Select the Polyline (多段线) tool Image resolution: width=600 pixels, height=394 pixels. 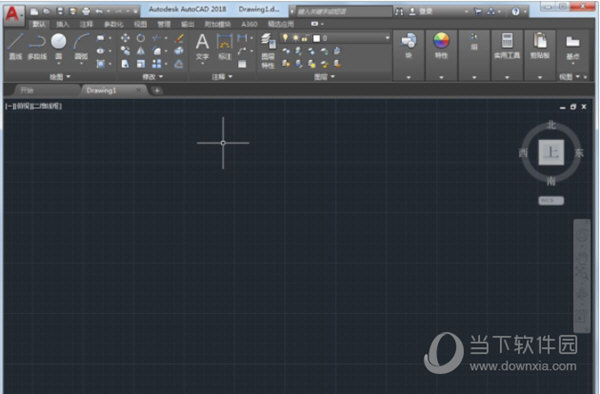pos(37,47)
